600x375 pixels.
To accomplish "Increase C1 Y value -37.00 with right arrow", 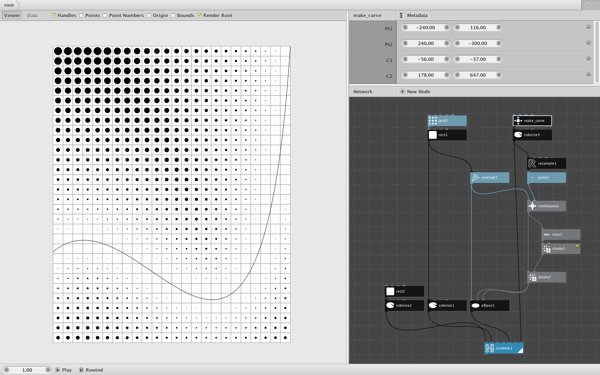I will pyautogui.click(x=499, y=59).
